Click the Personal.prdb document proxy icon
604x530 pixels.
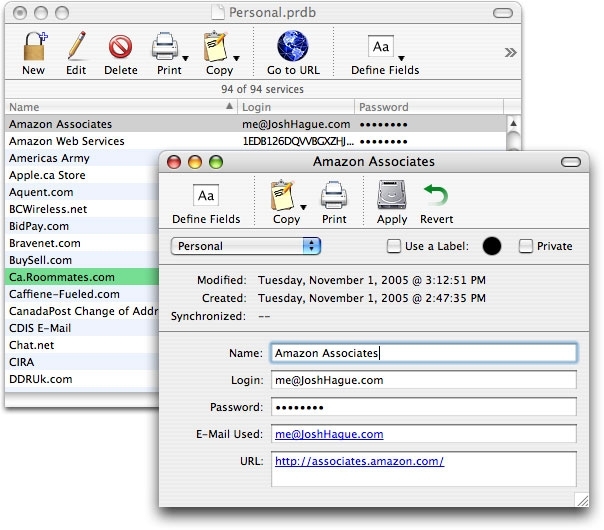pyautogui.click(x=218, y=12)
